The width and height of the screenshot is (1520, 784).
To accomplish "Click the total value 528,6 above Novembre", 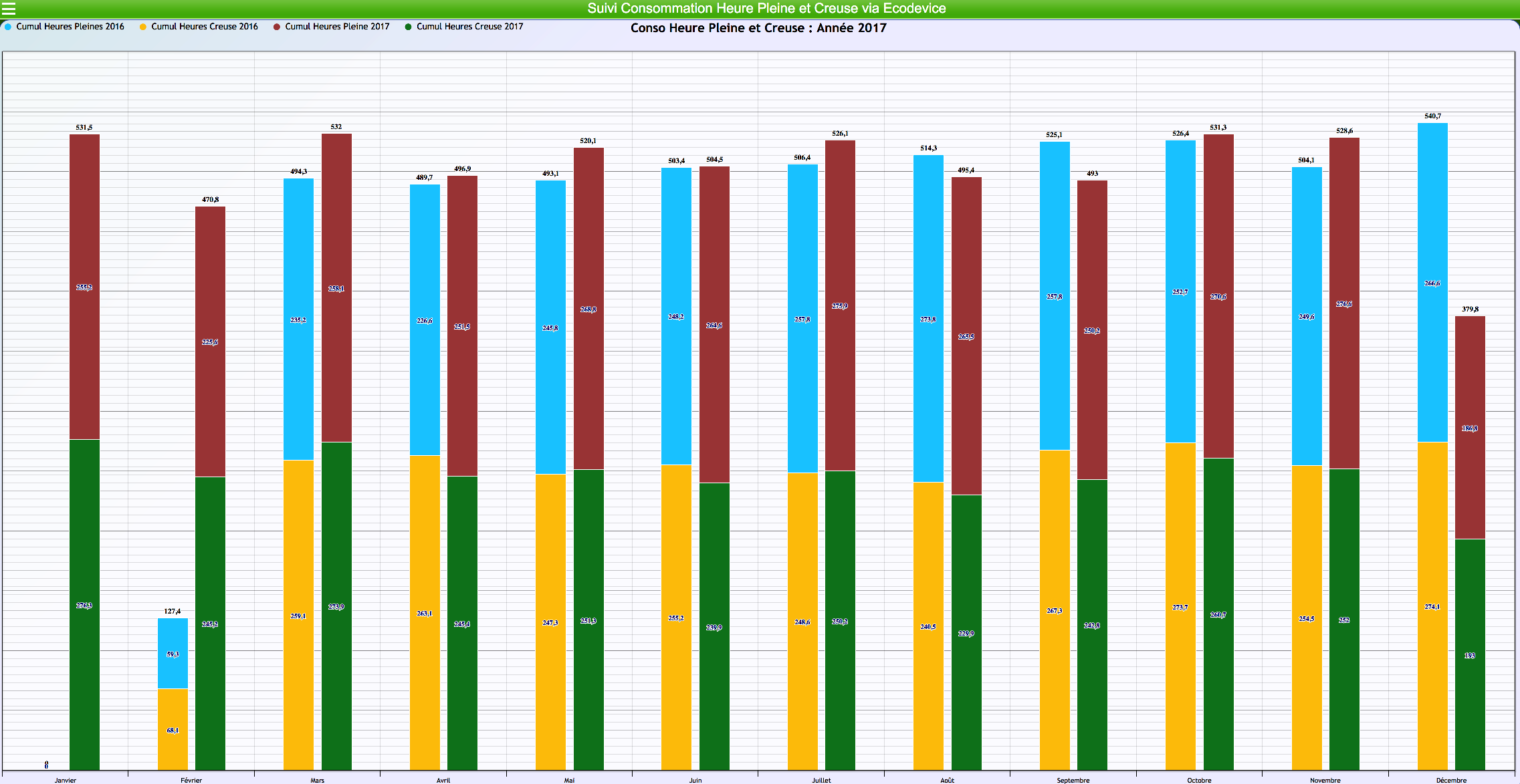I will tap(1344, 130).
